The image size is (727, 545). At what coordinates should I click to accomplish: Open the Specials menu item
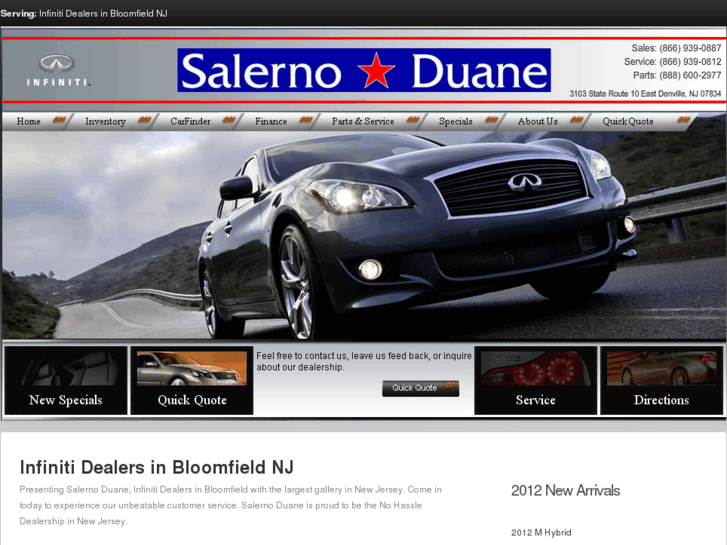455,121
